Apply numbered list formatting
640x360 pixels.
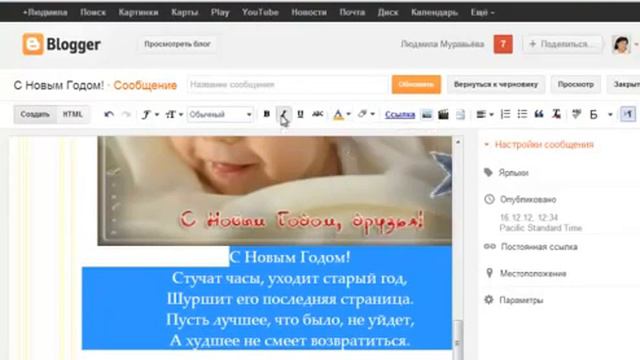click(x=505, y=114)
